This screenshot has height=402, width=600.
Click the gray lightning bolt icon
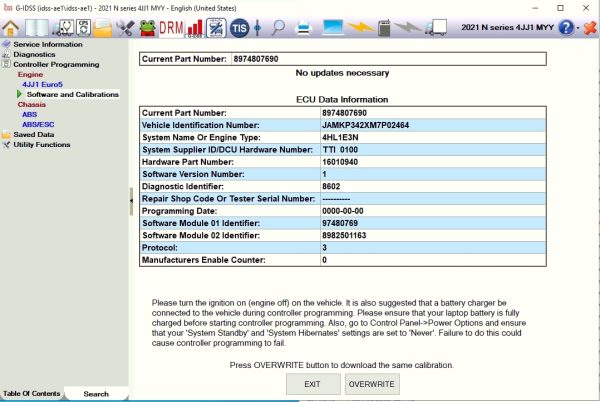(407, 27)
